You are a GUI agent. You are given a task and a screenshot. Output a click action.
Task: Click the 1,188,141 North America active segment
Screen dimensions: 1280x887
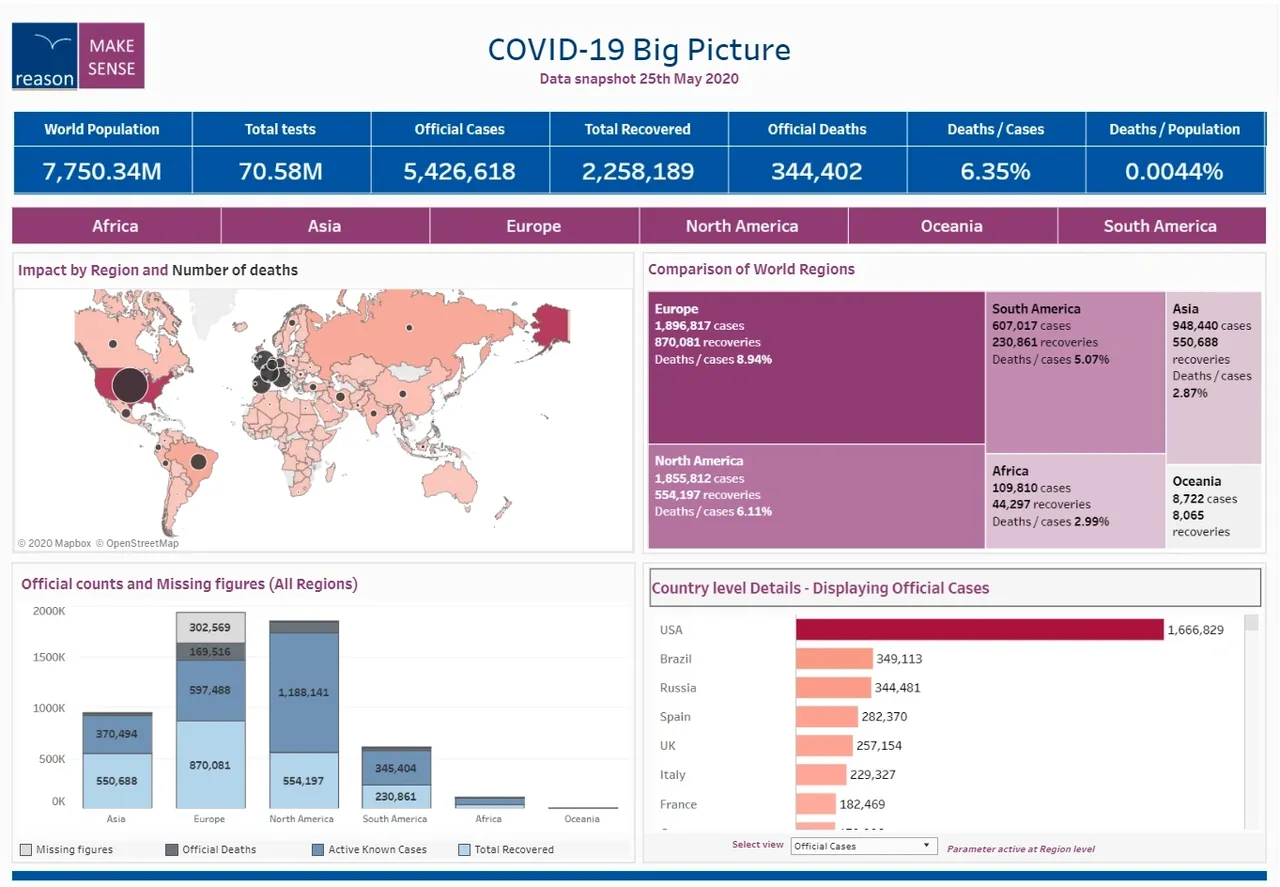(x=304, y=692)
